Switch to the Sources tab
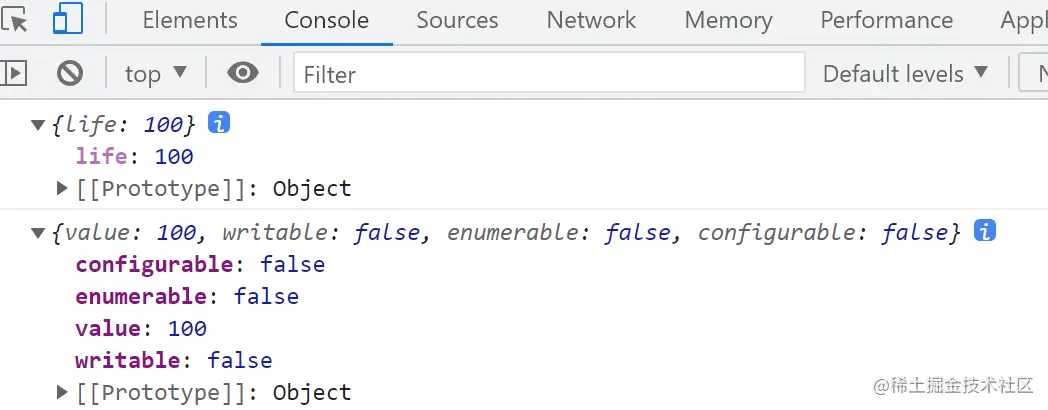Image resolution: width=1048 pixels, height=410 pixels. pos(457,20)
